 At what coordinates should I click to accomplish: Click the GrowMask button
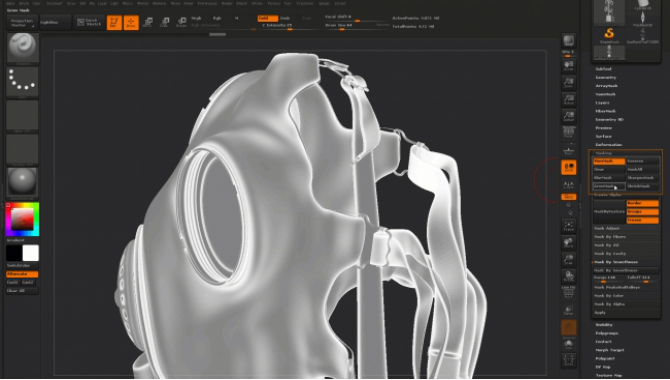[609, 186]
